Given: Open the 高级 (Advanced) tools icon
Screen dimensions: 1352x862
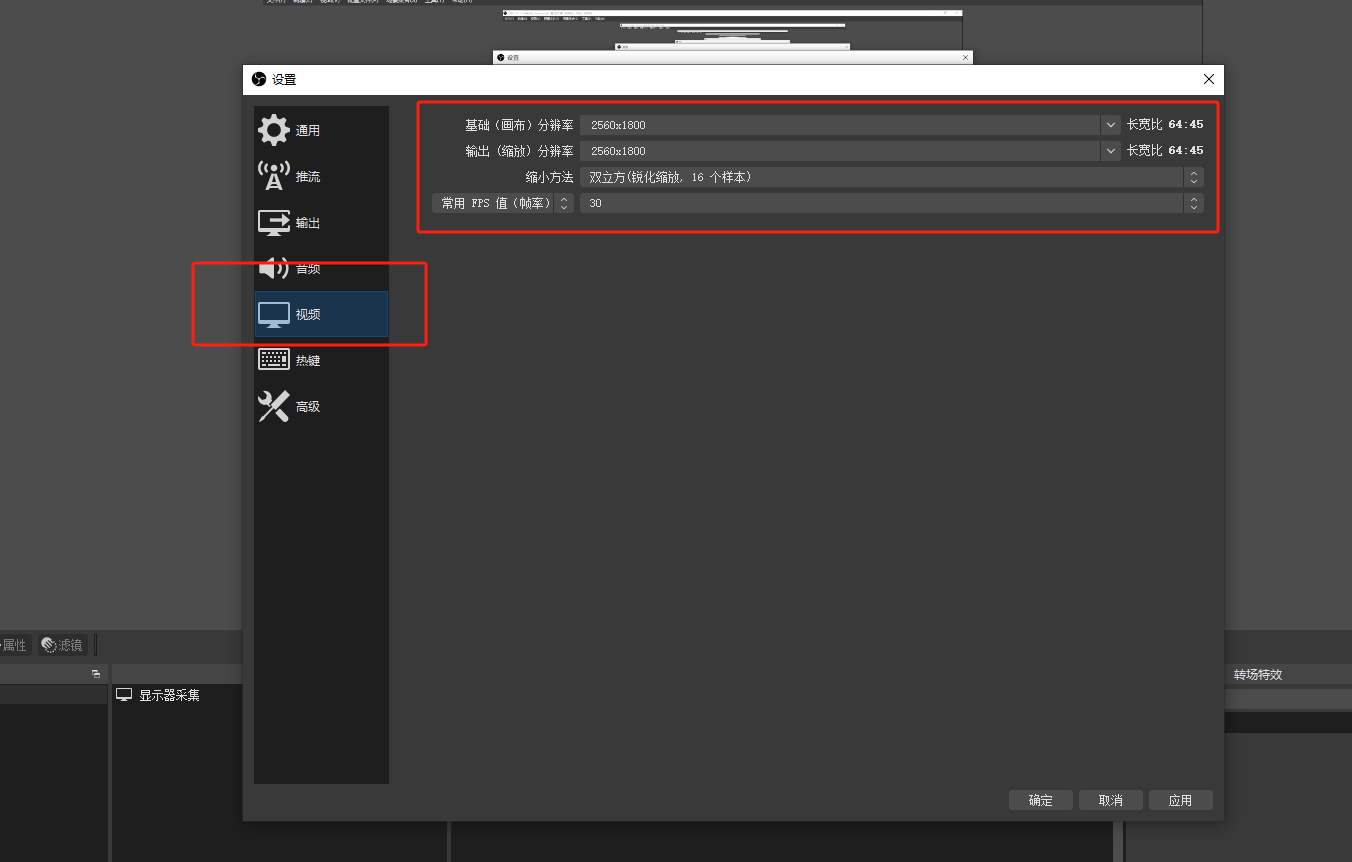Looking at the screenshot, I should point(273,406).
